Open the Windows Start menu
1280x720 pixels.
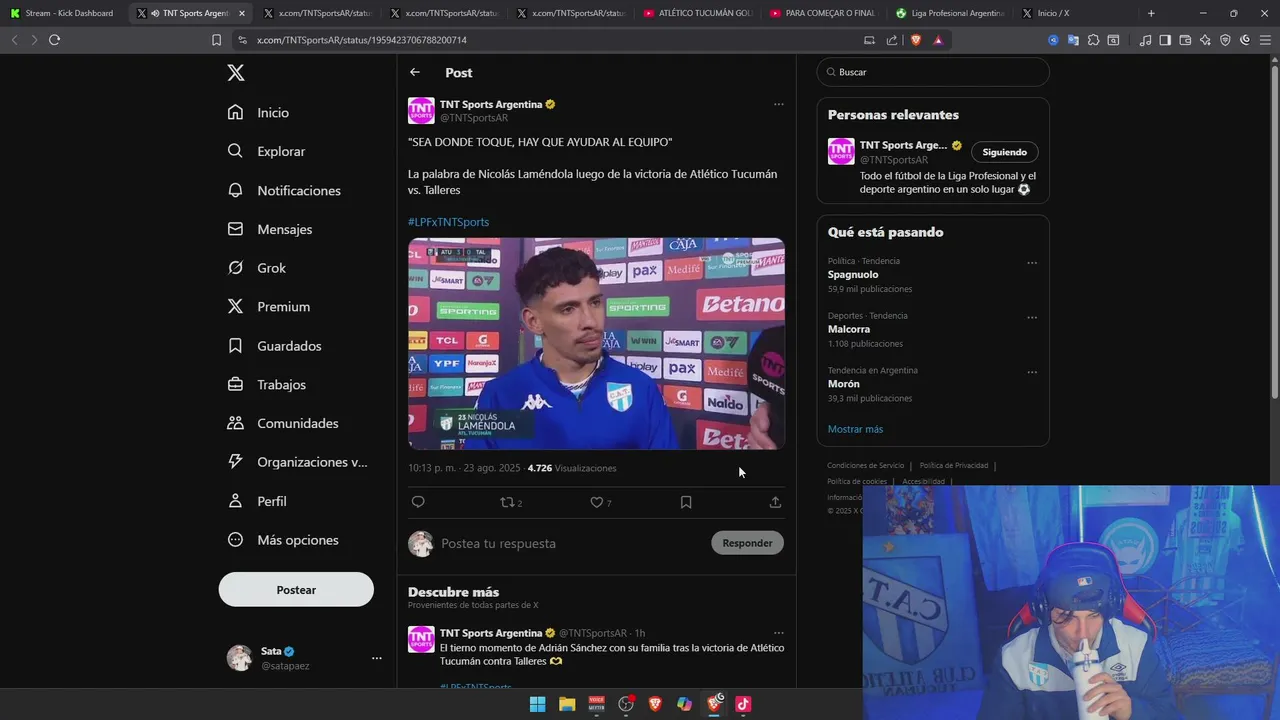tap(537, 704)
